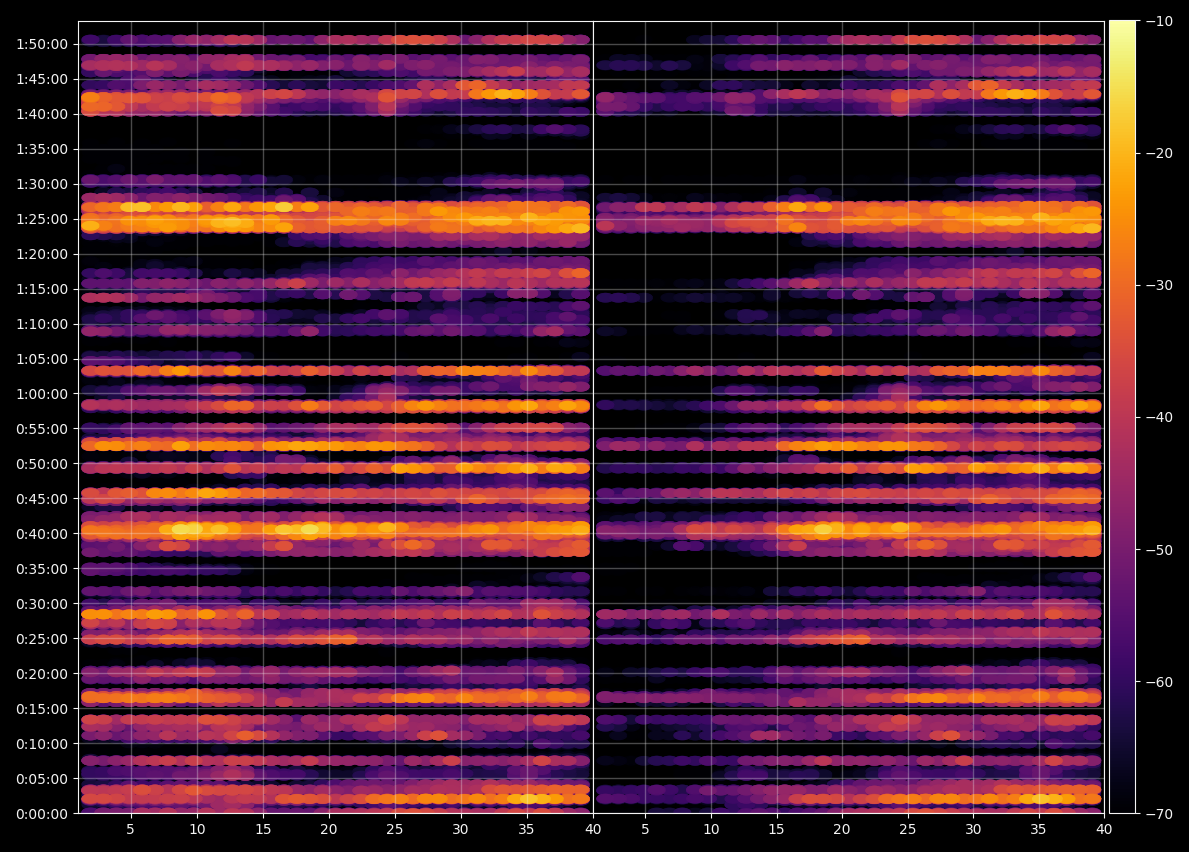Click the 0:45:00 y-axis tick label
Image resolution: width=1189 pixels, height=852 pixels.
(x=42, y=499)
